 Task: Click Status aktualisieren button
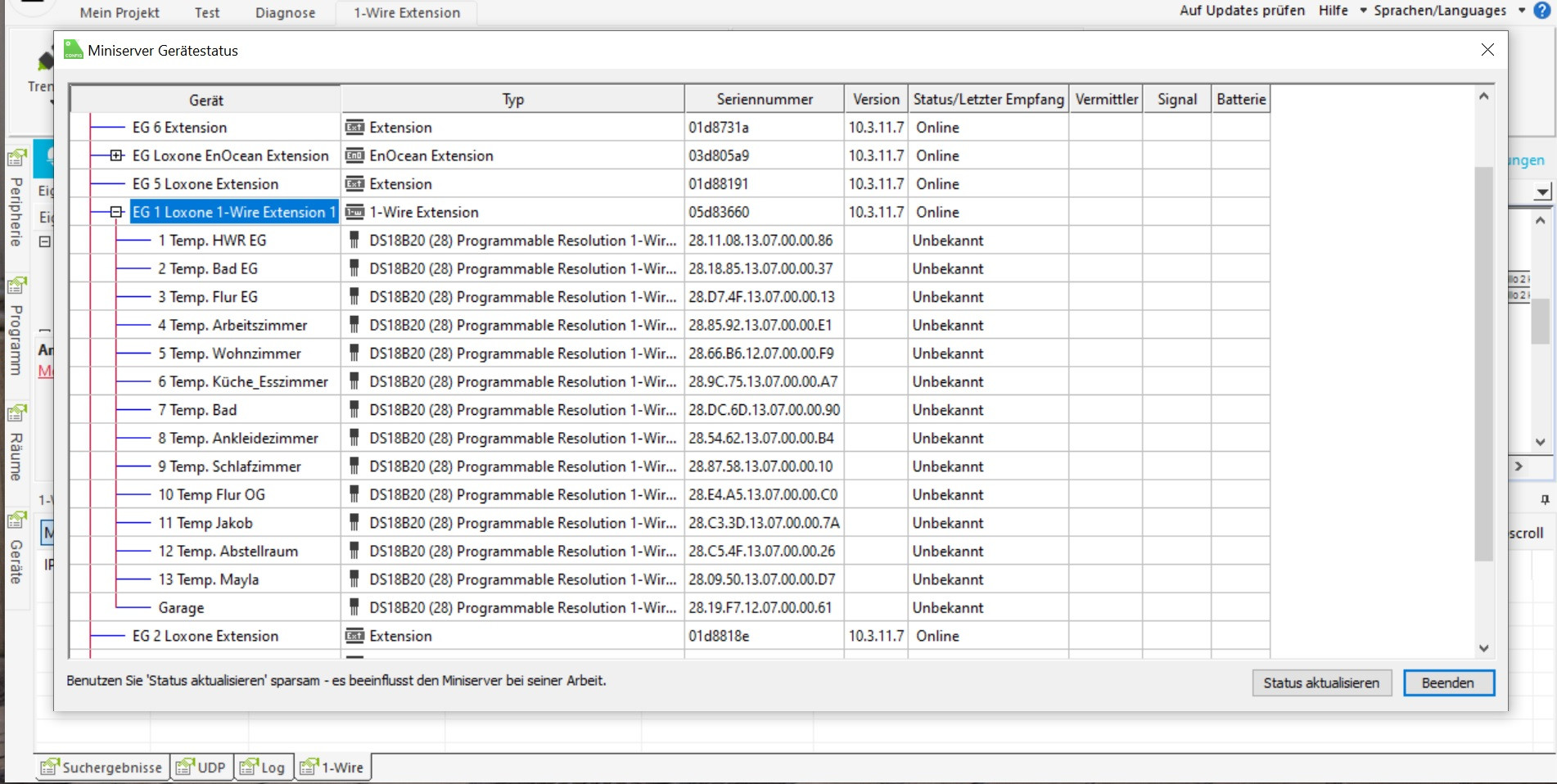[x=1321, y=683]
